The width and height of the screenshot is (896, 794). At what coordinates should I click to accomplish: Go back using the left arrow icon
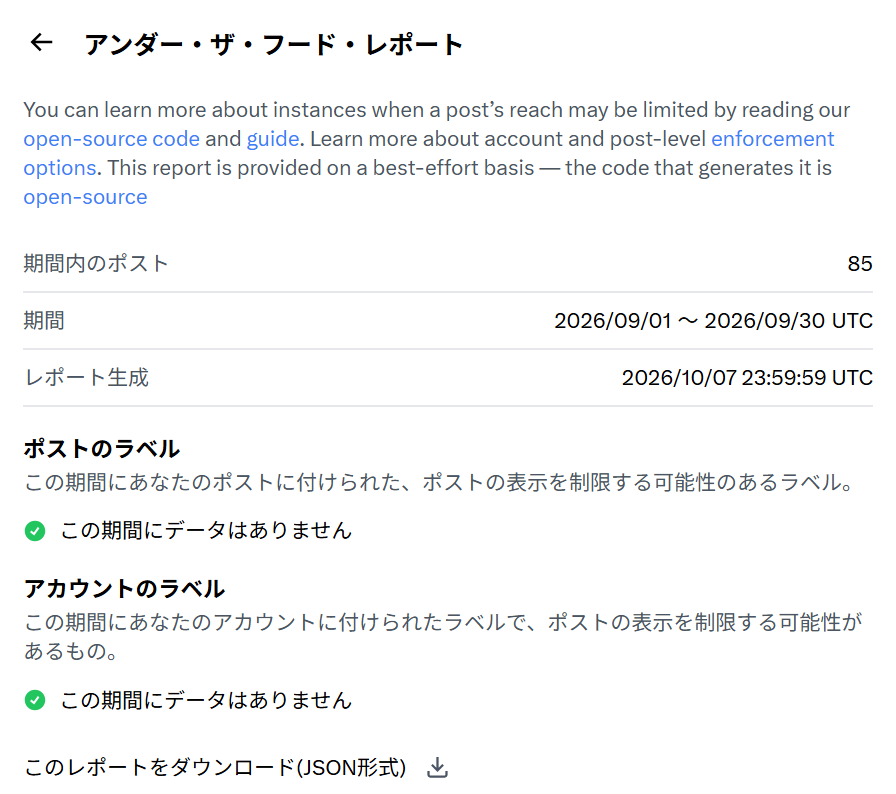41,42
